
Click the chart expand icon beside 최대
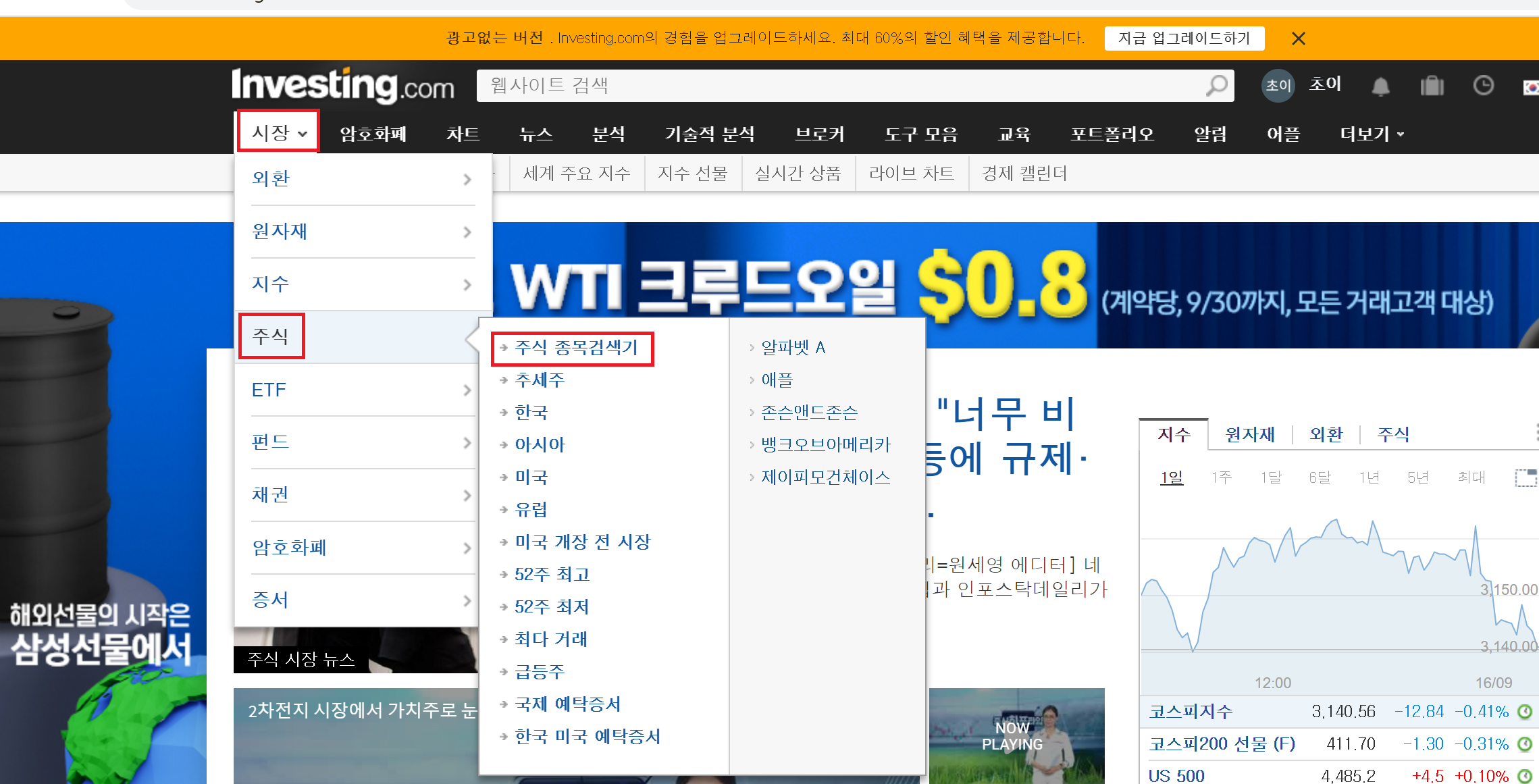(1525, 477)
